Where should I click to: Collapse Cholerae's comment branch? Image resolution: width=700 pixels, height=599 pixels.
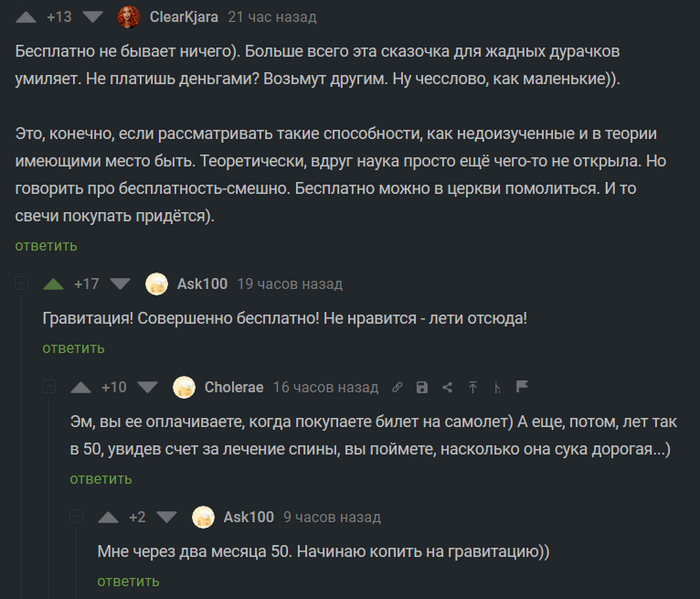point(49,388)
